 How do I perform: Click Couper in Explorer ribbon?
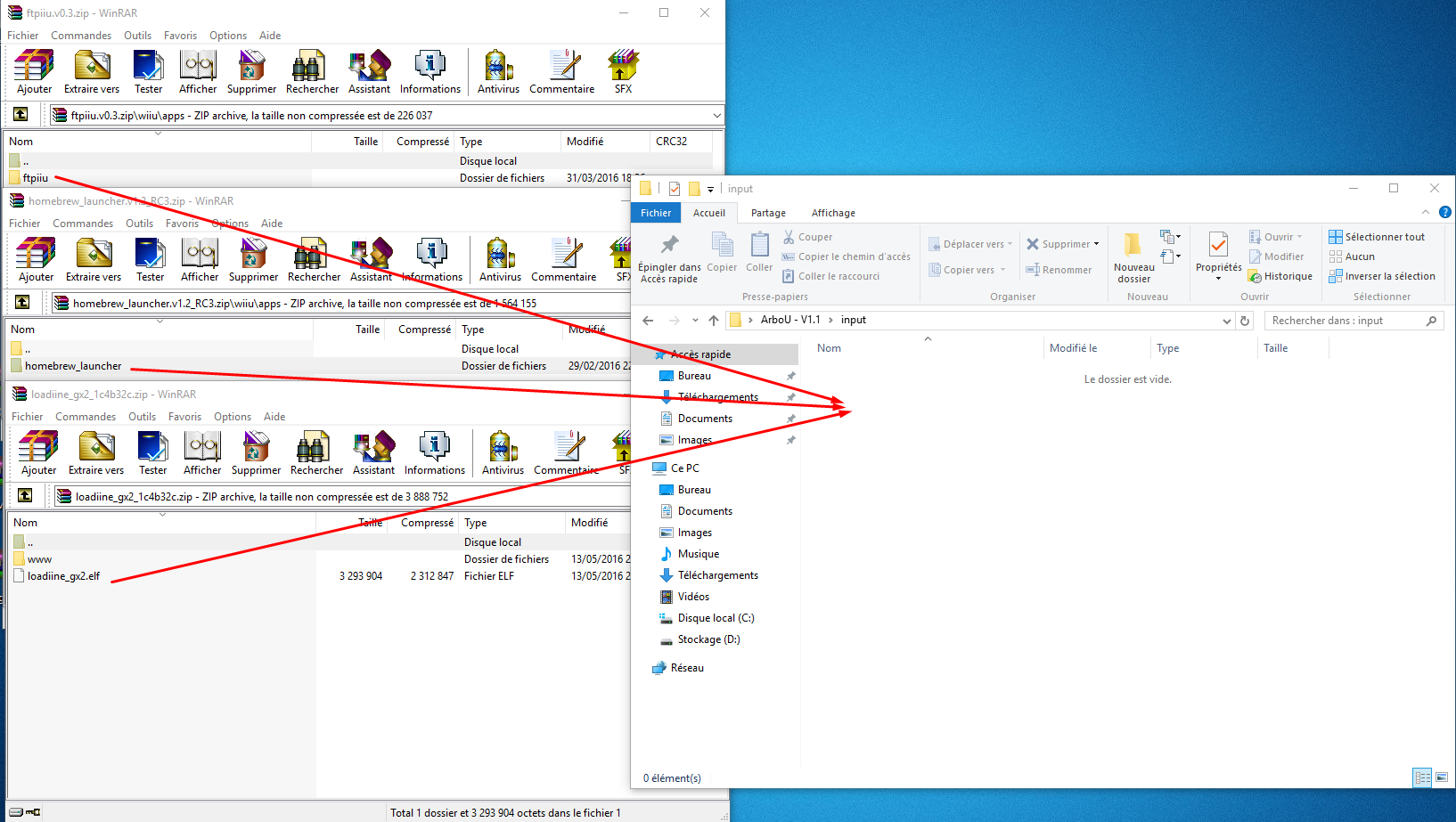click(807, 237)
